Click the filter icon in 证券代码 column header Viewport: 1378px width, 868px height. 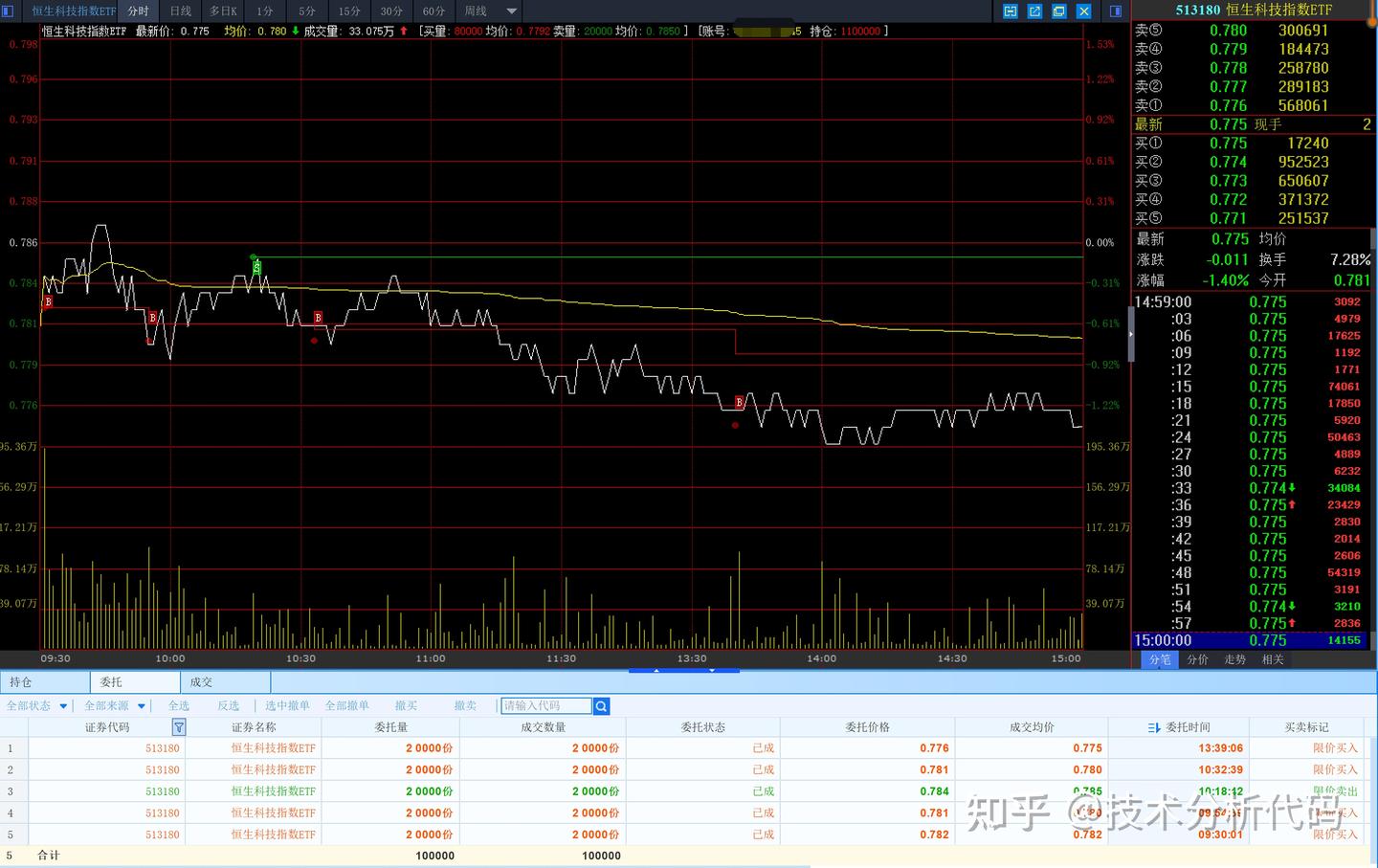click(x=178, y=727)
